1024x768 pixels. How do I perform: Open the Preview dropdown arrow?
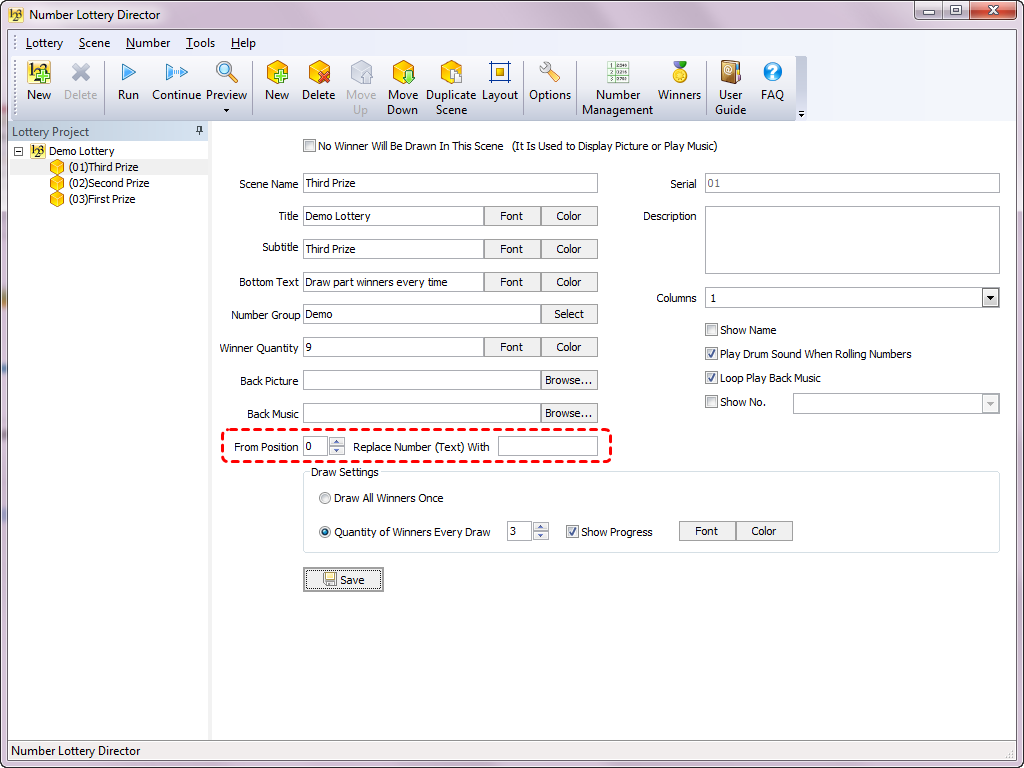[227, 110]
